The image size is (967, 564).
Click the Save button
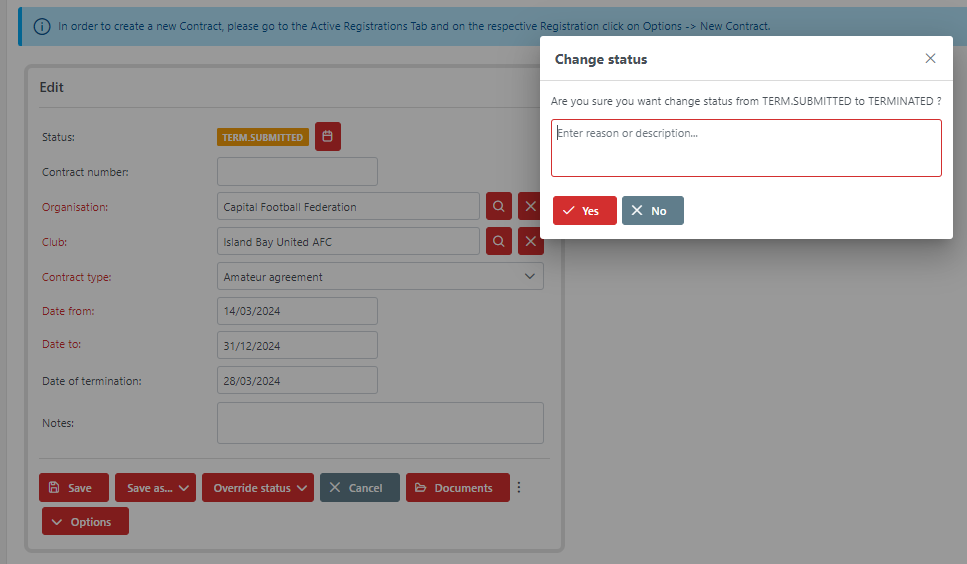coord(73,488)
